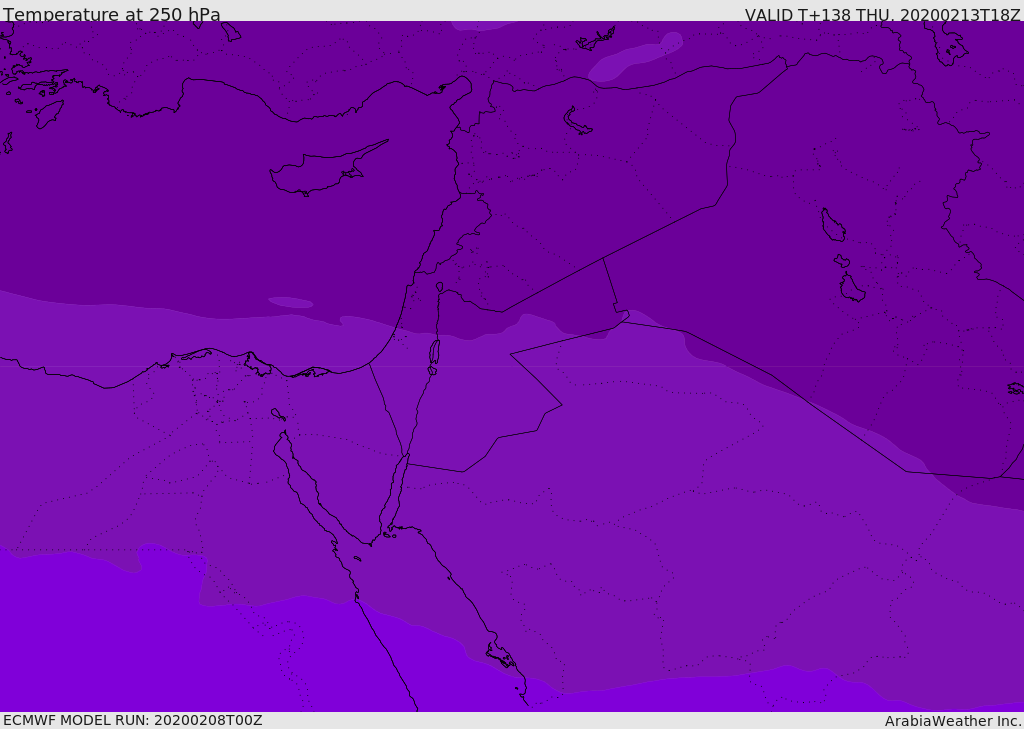Image resolution: width=1024 pixels, height=729 pixels.
Task: Click the 'Temperature at 250 hPa' title text
Action: pyautogui.click(x=112, y=14)
